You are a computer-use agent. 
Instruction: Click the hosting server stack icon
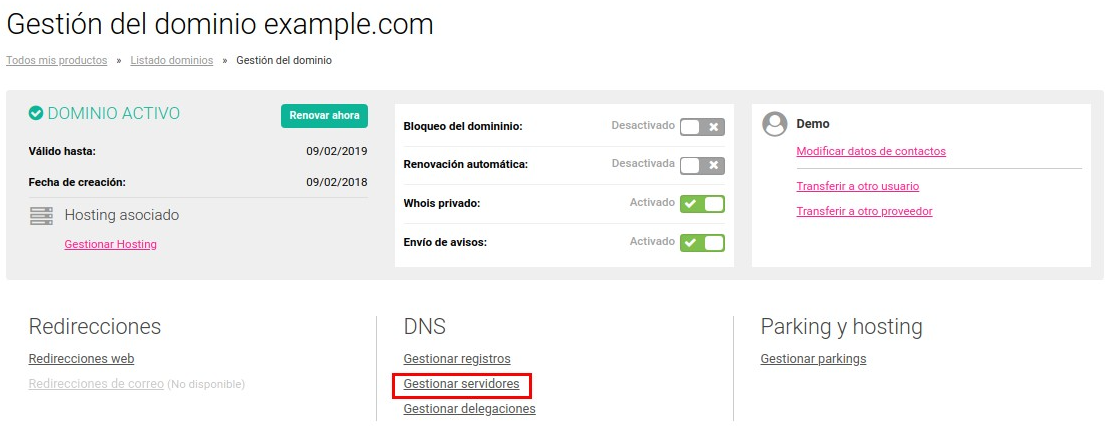(41, 215)
